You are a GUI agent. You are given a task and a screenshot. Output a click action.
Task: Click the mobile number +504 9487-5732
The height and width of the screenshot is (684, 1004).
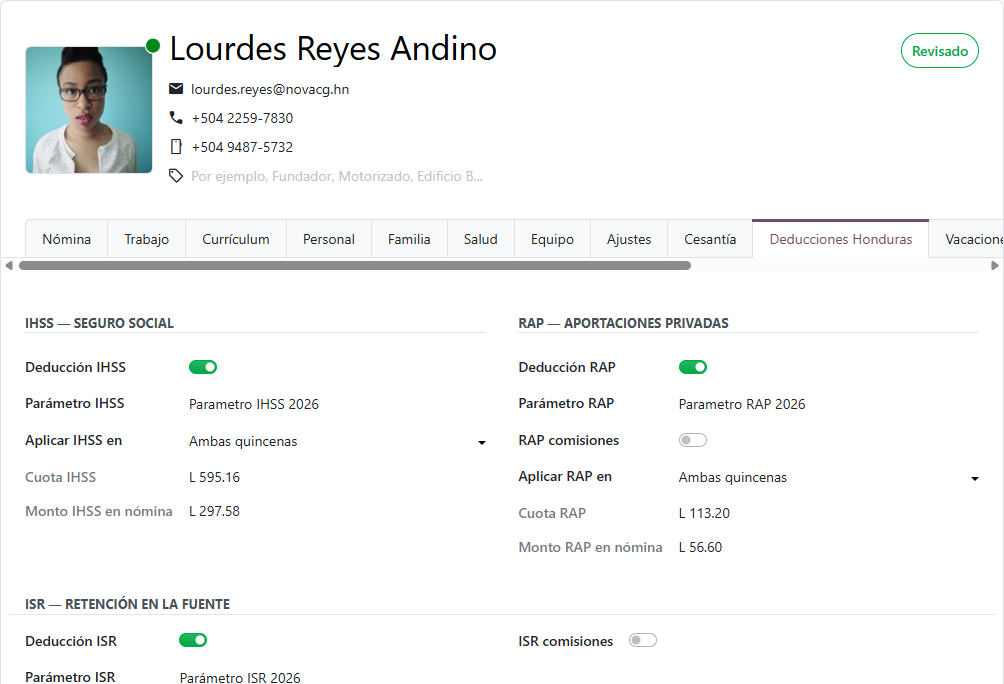(x=242, y=147)
